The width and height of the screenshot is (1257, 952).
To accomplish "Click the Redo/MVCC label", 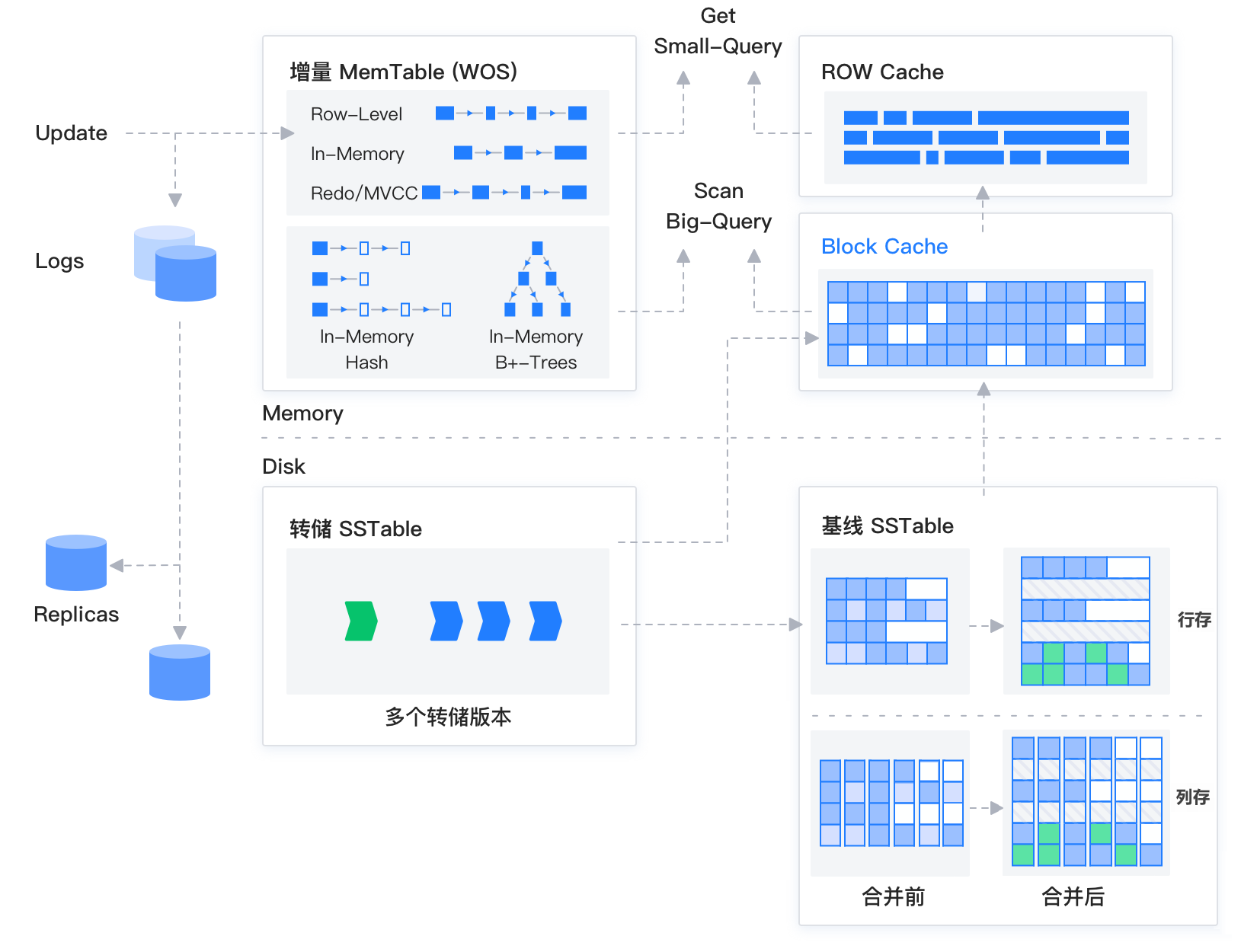I will (364, 193).
